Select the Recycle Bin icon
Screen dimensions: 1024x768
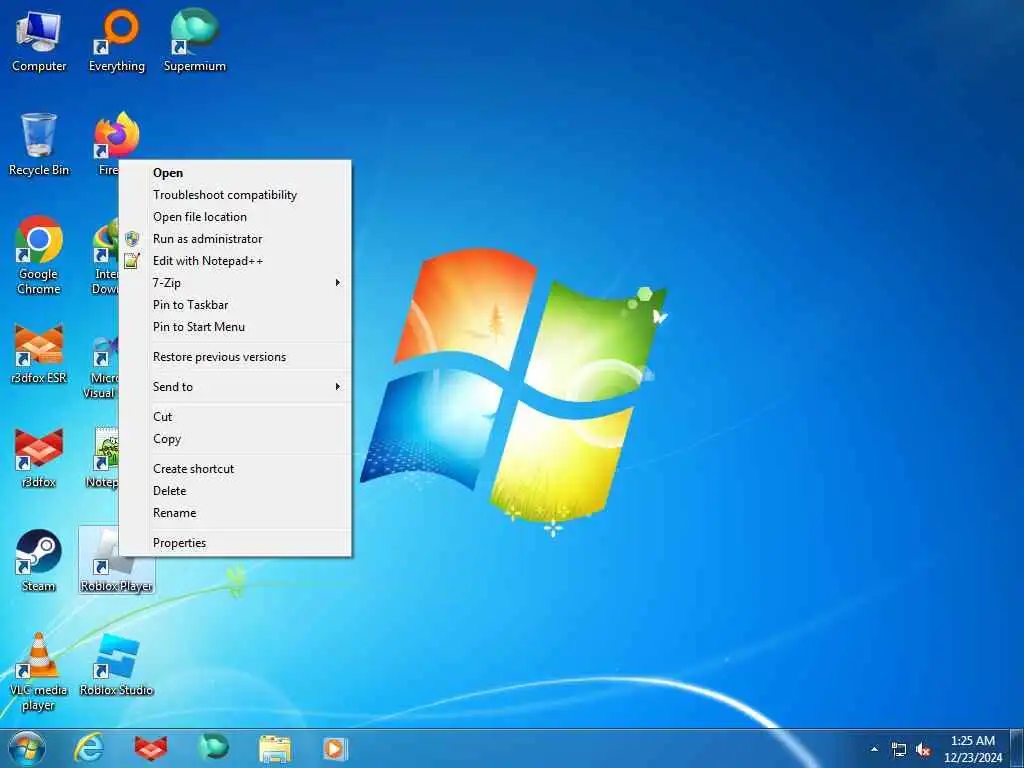click(x=39, y=145)
